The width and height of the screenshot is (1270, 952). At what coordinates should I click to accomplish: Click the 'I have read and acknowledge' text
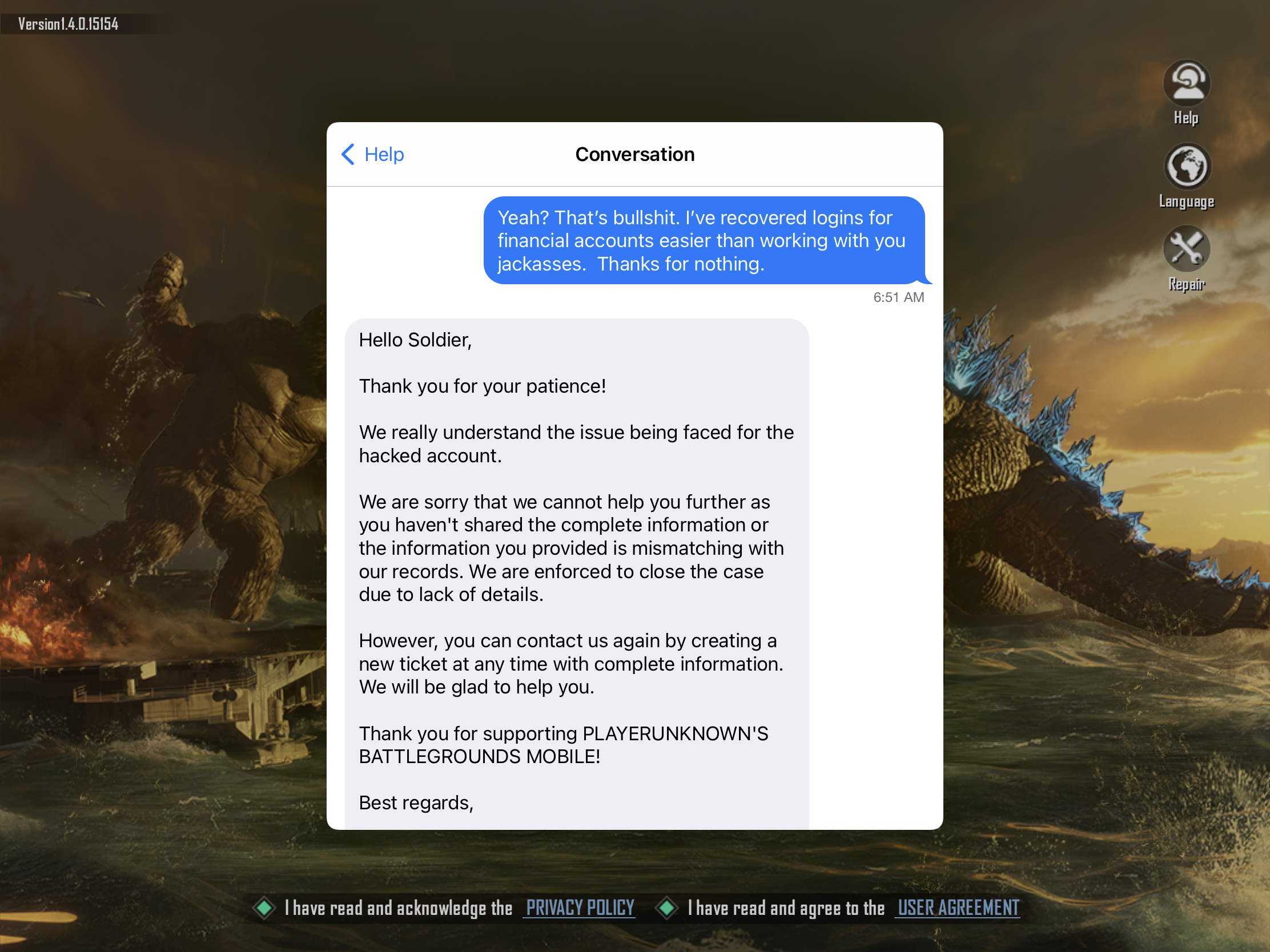tap(398, 908)
